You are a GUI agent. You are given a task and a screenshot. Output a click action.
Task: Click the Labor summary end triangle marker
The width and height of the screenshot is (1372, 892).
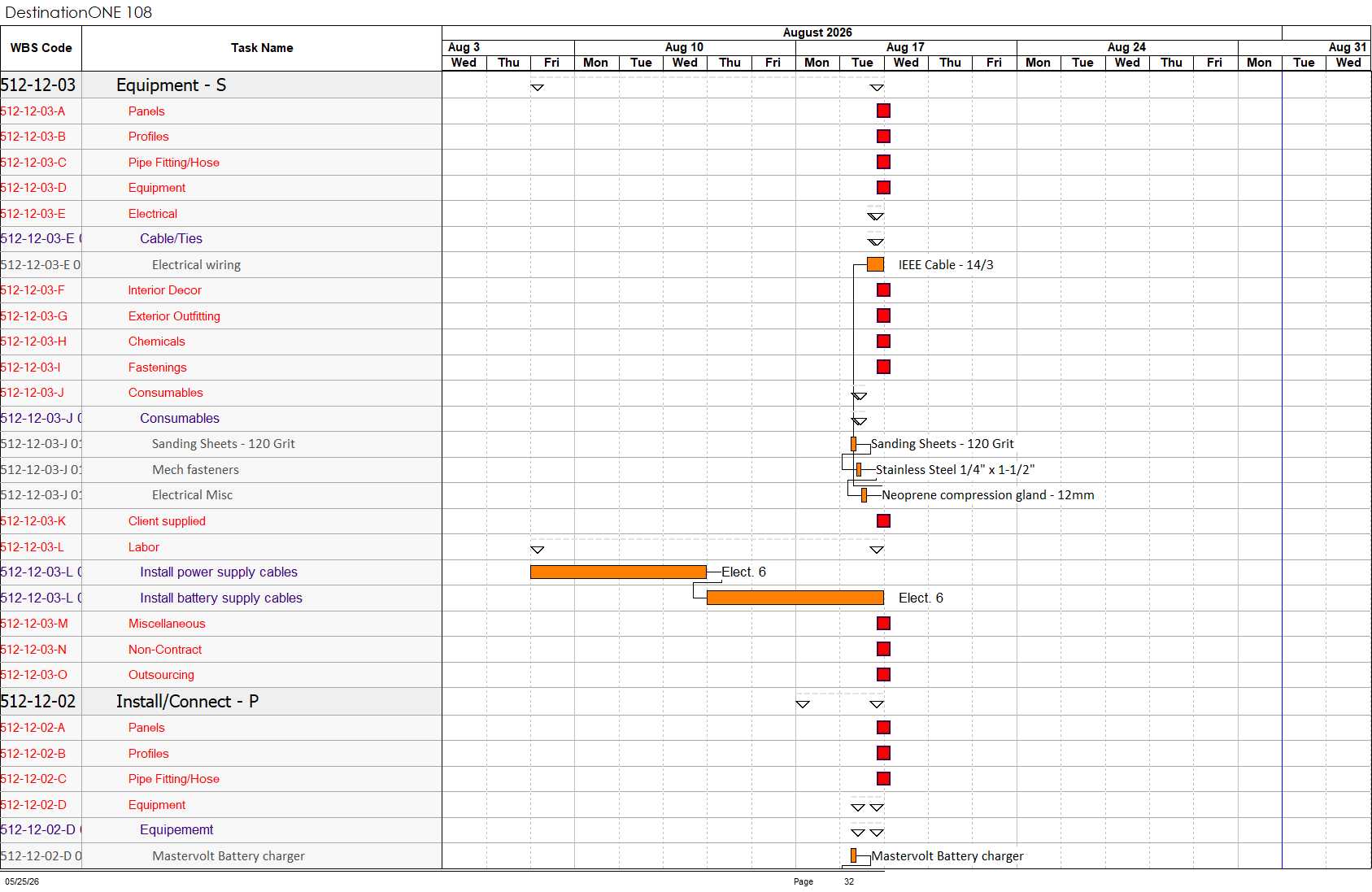point(876,550)
